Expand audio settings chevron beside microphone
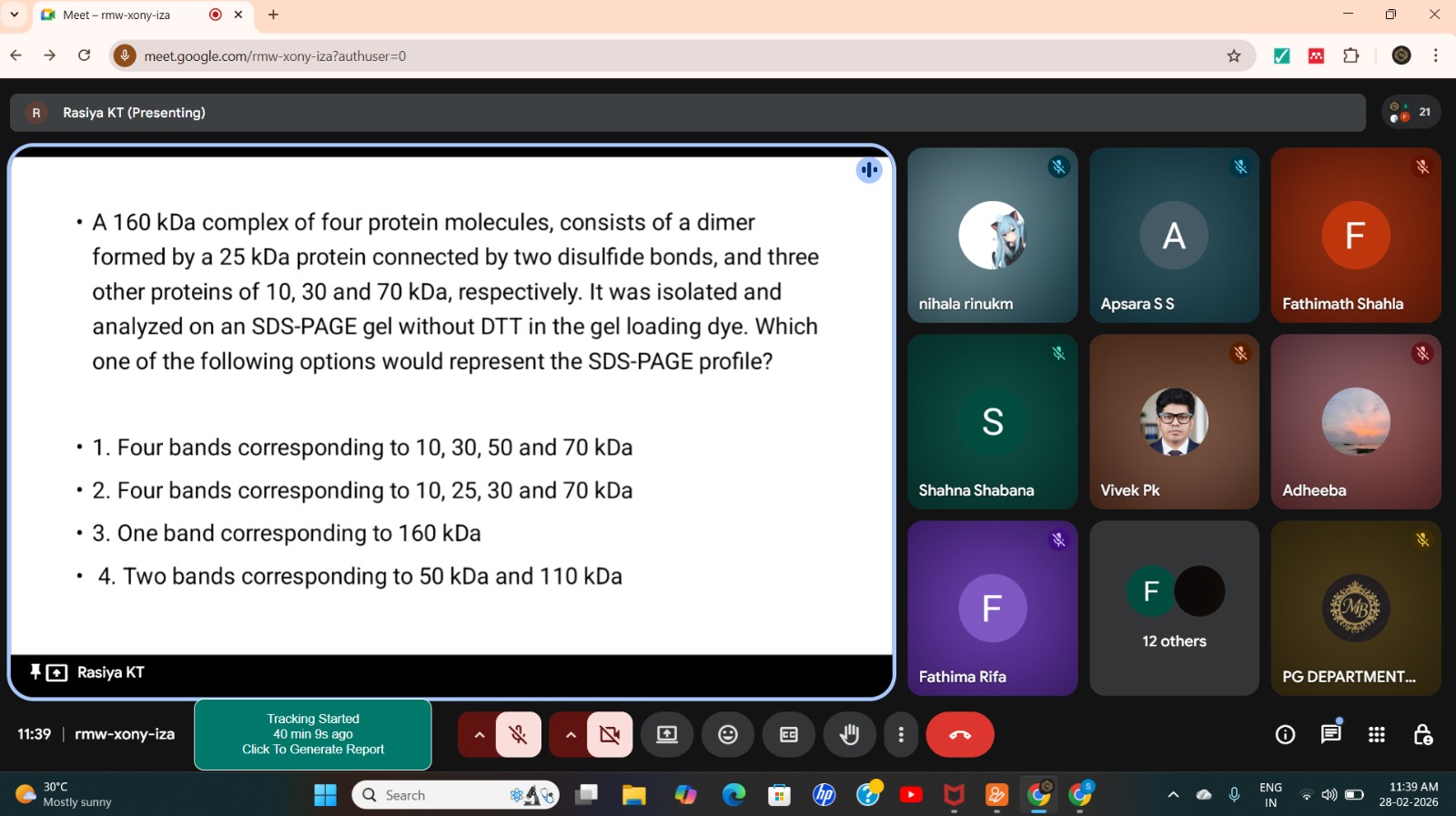 tap(479, 735)
